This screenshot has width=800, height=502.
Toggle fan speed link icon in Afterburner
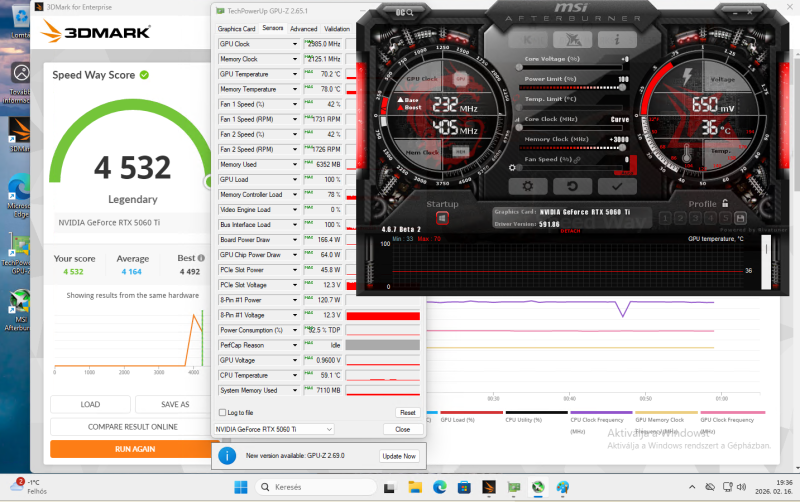click(x=577, y=160)
